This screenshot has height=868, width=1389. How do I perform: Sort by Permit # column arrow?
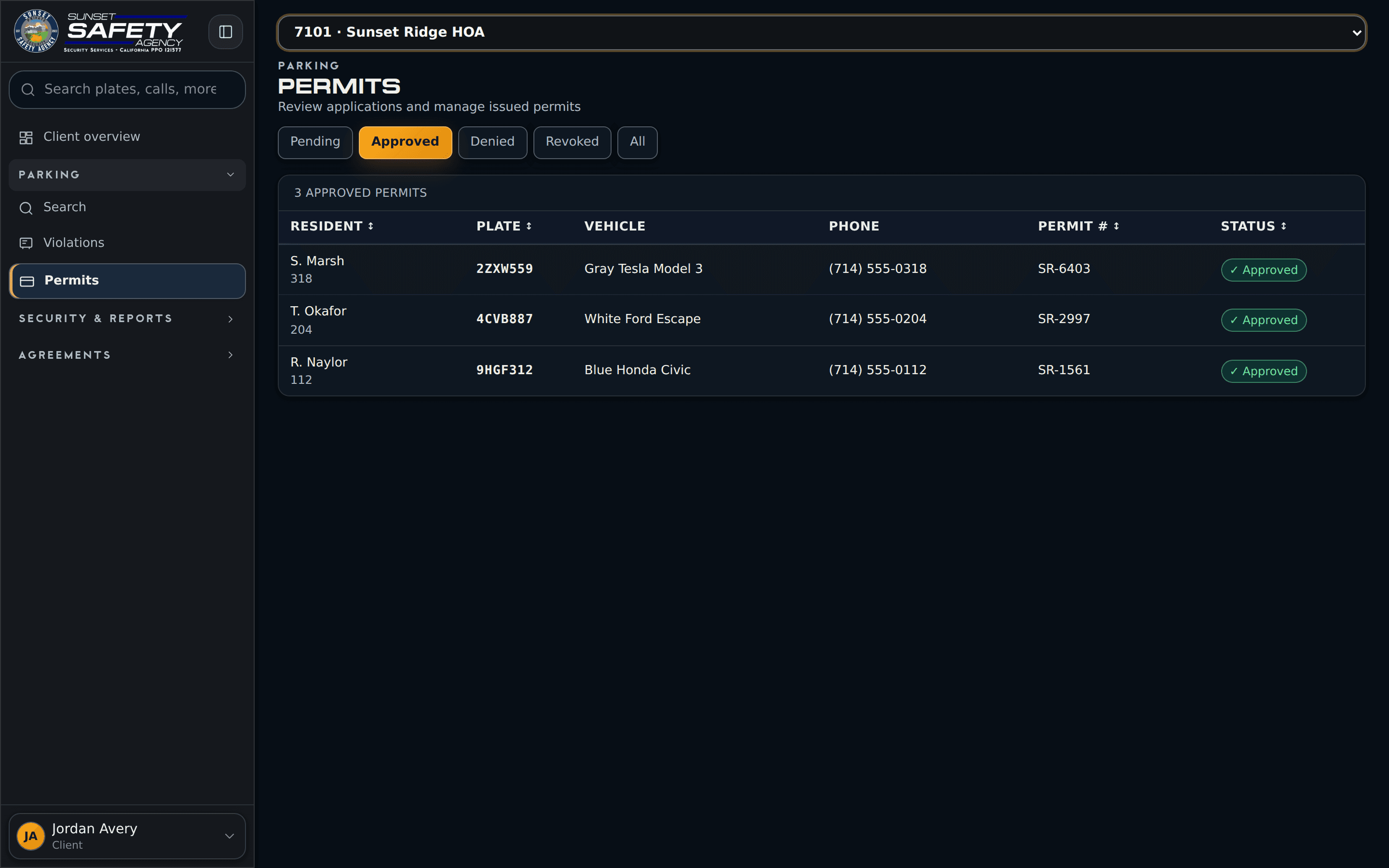point(1117,226)
